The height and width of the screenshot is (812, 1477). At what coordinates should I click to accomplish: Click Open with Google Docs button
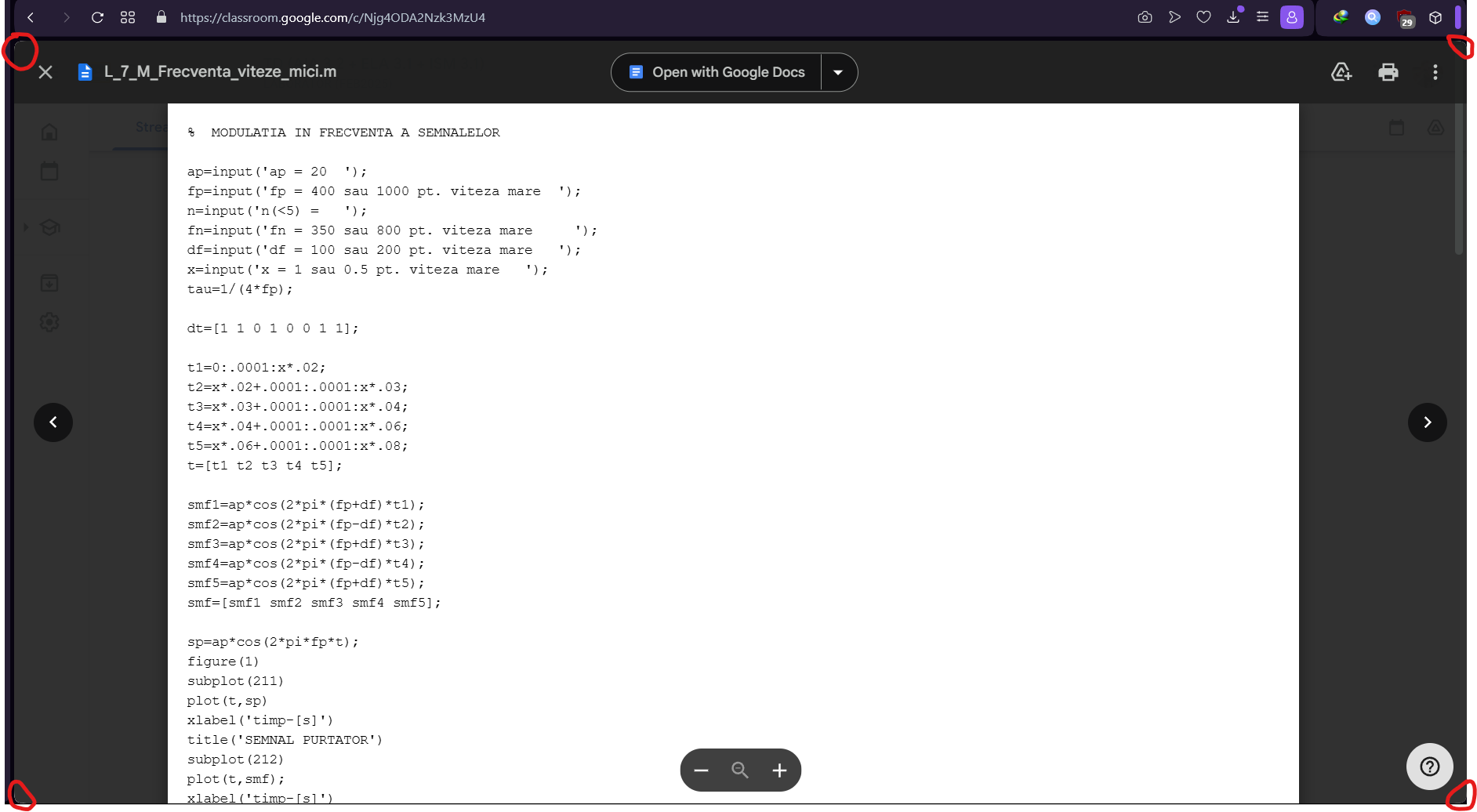[717, 72]
